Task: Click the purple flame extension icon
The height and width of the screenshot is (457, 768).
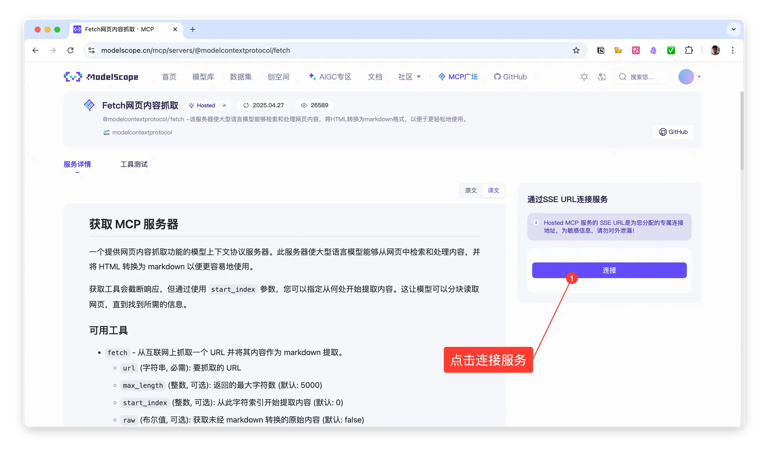Action: (x=653, y=50)
